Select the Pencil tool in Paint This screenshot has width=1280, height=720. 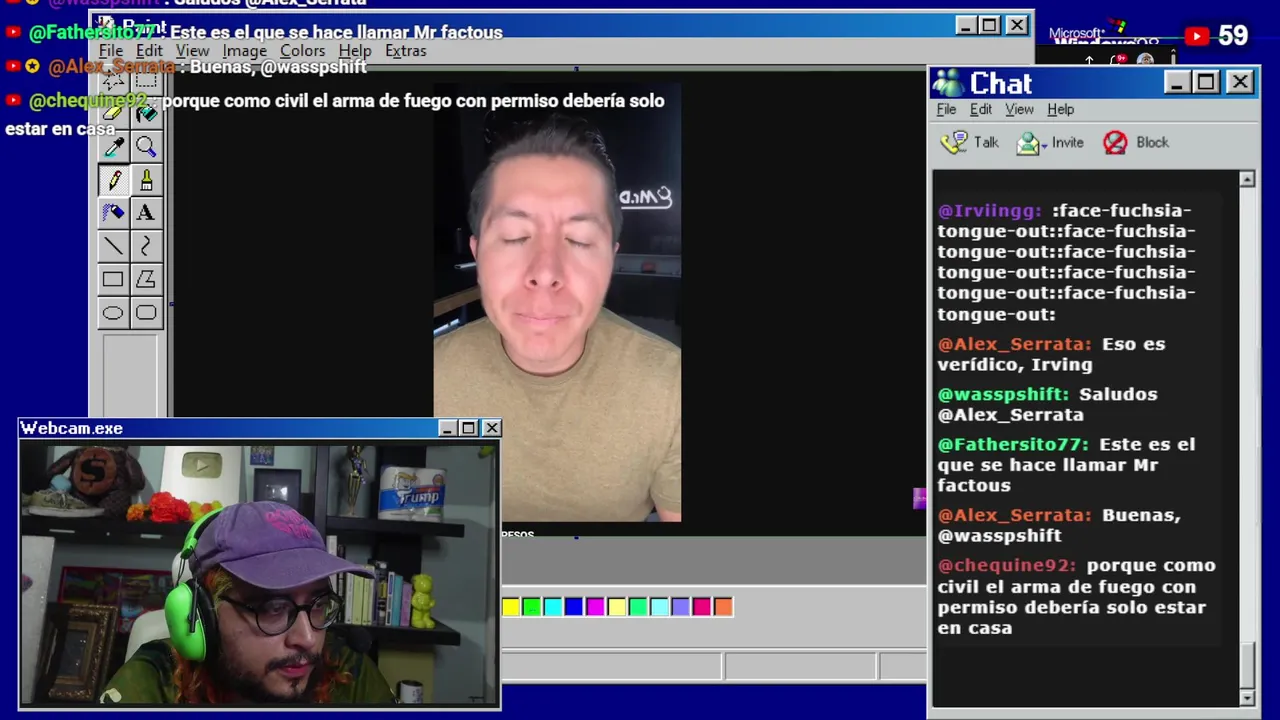(113, 180)
